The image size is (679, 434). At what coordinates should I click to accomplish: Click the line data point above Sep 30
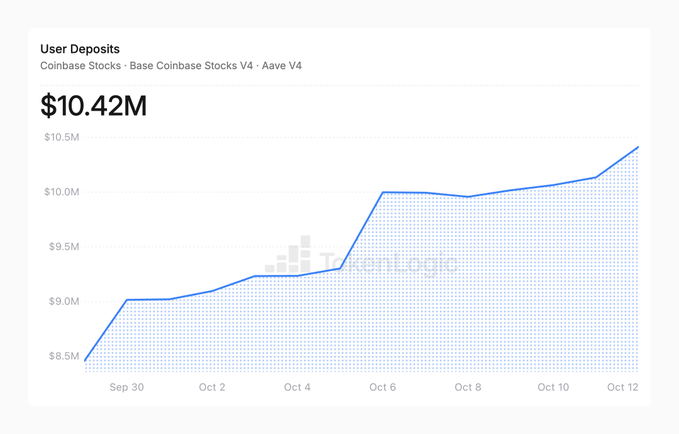(x=127, y=300)
